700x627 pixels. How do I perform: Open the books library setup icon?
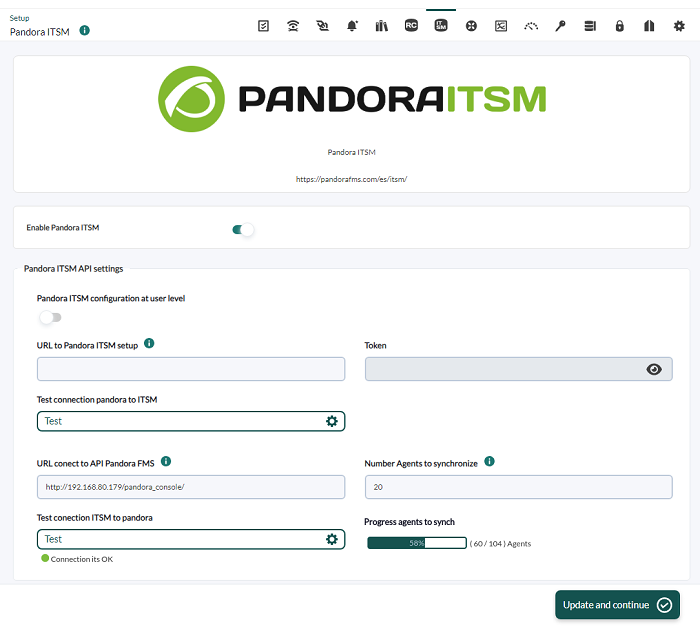click(x=382, y=26)
